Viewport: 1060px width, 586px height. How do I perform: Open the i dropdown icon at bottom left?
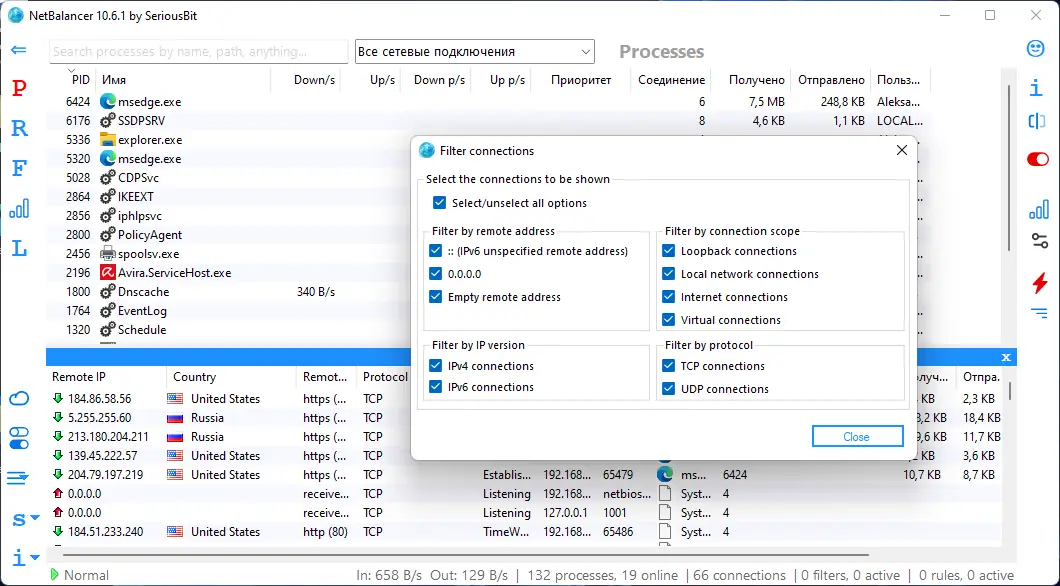[26, 558]
